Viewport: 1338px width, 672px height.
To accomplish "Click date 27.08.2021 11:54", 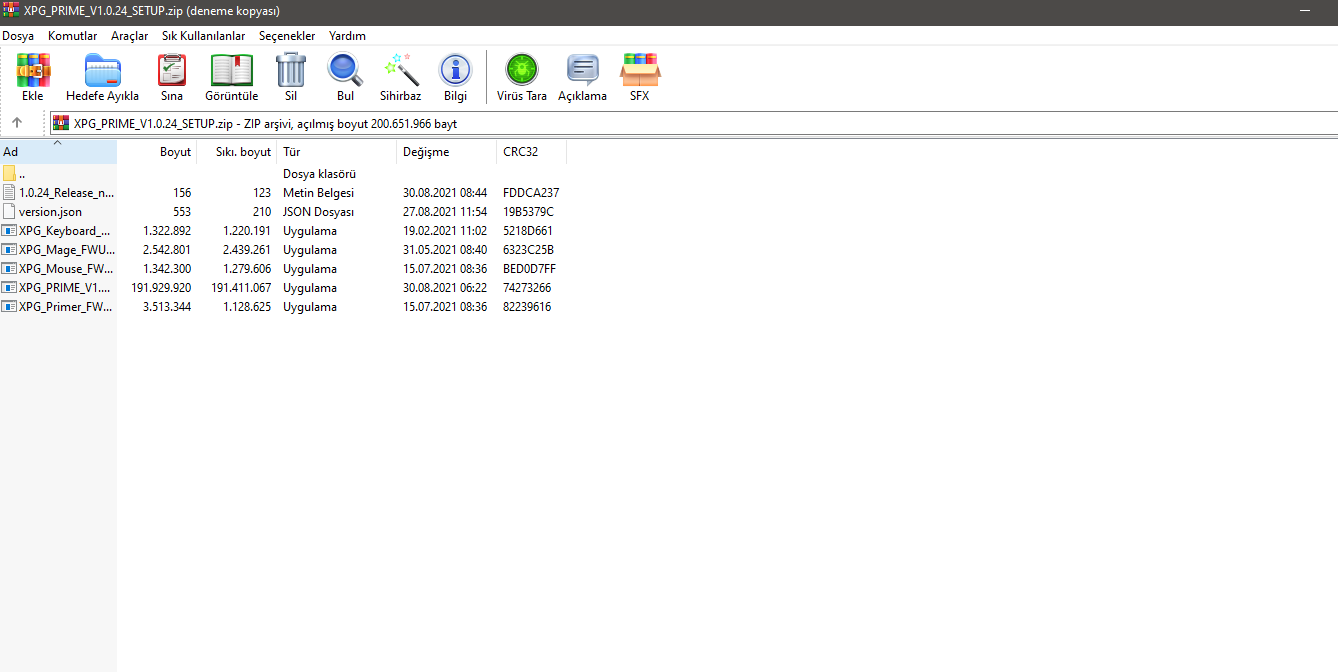I will click(x=445, y=211).
